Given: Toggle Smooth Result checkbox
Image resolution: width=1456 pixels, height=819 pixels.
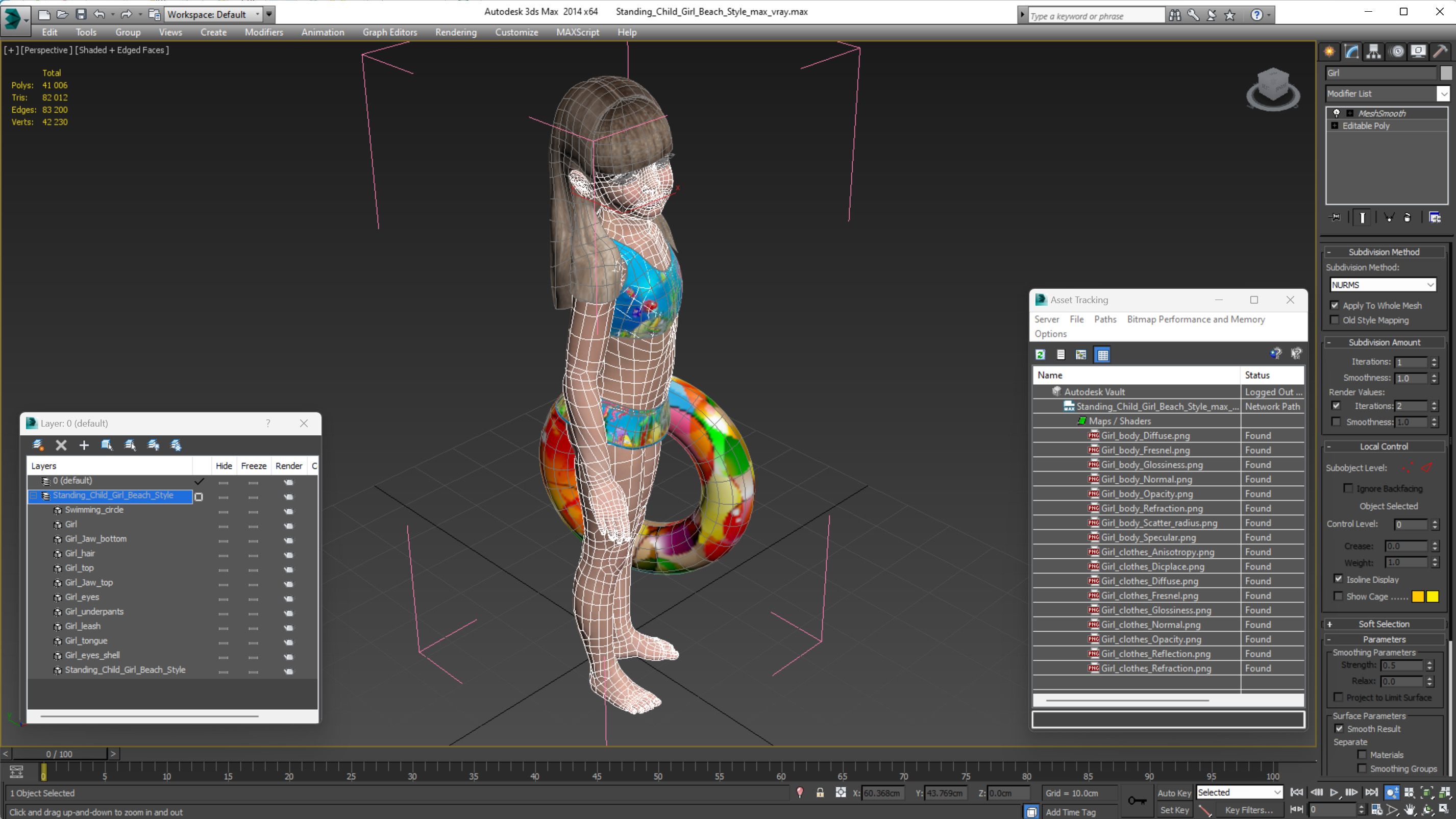Looking at the screenshot, I should click(1339, 729).
